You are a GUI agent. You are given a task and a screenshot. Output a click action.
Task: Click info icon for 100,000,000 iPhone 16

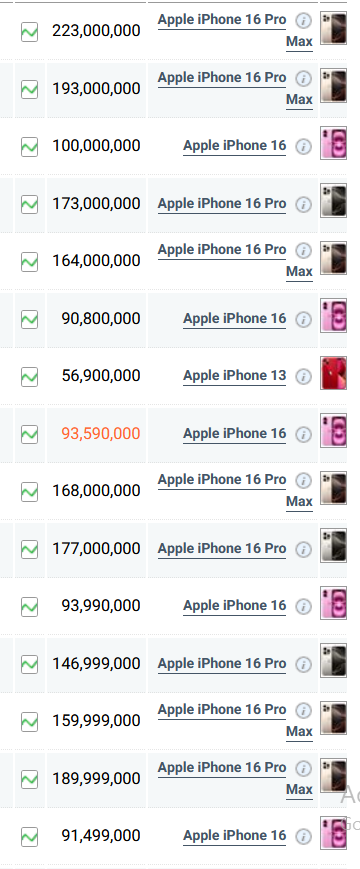pyautogui.click(x=303, y=146)
